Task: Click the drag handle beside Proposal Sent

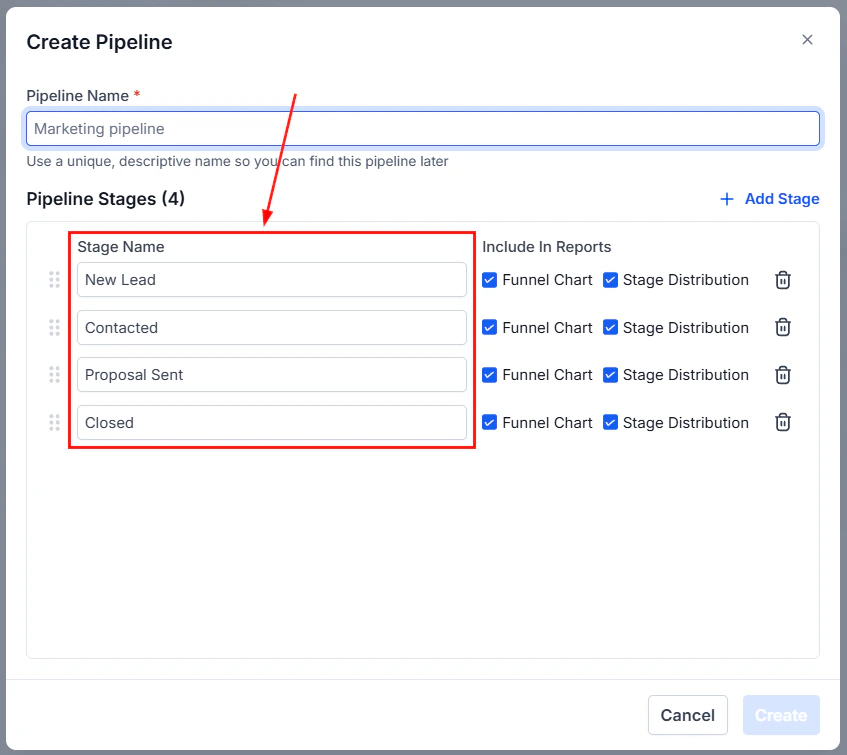Action: click(55, 375)
